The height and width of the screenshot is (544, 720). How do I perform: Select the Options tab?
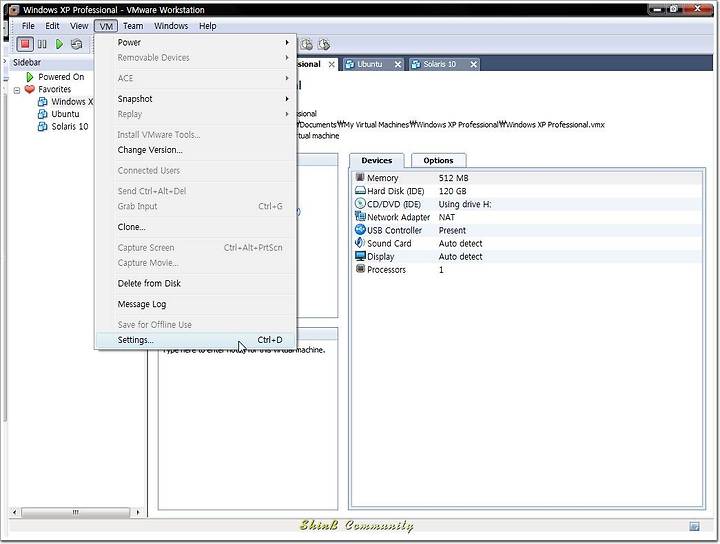(x=439, y=160)
